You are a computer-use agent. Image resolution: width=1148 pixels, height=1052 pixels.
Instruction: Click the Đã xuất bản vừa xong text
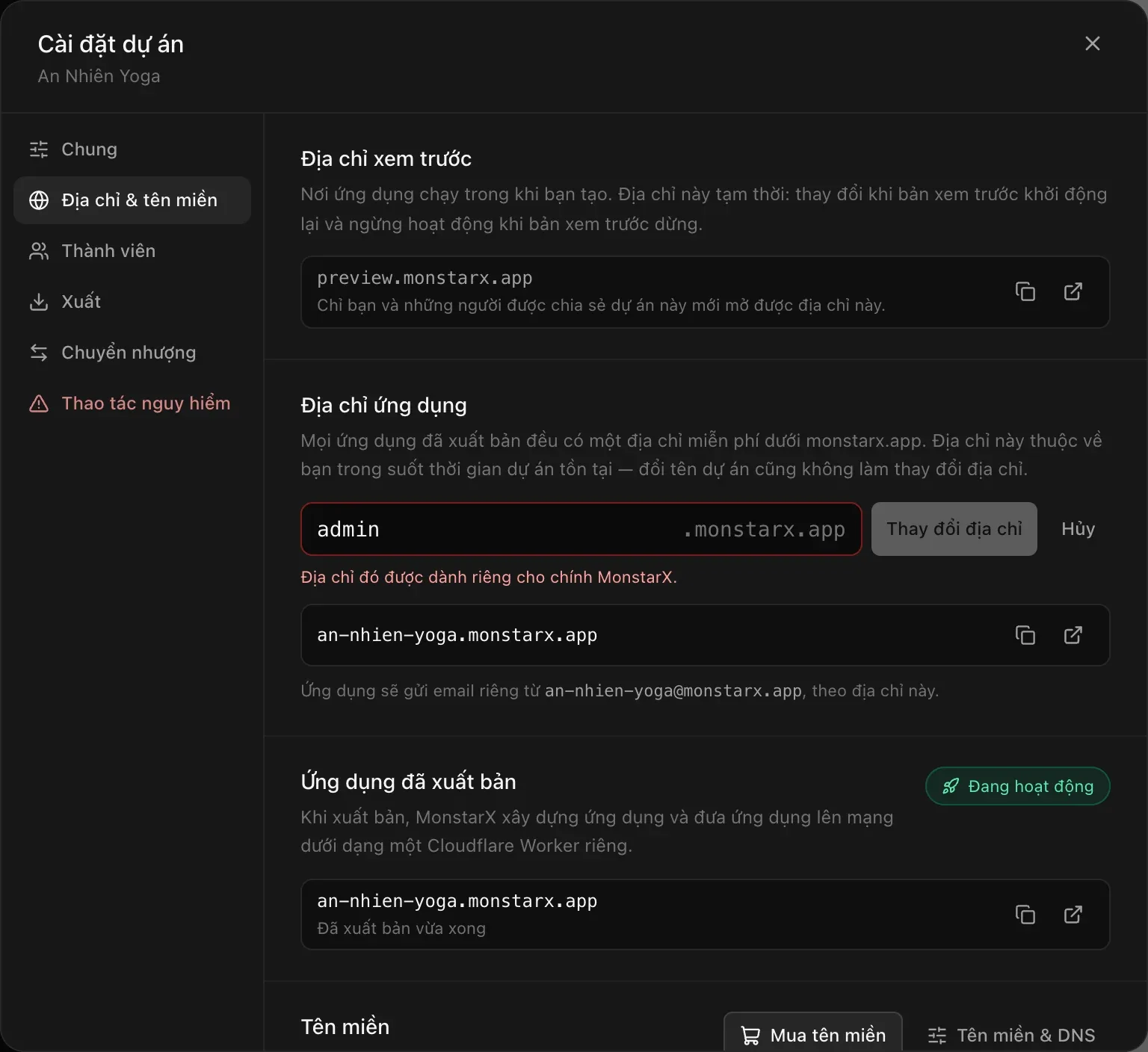[x=401, y=928]
